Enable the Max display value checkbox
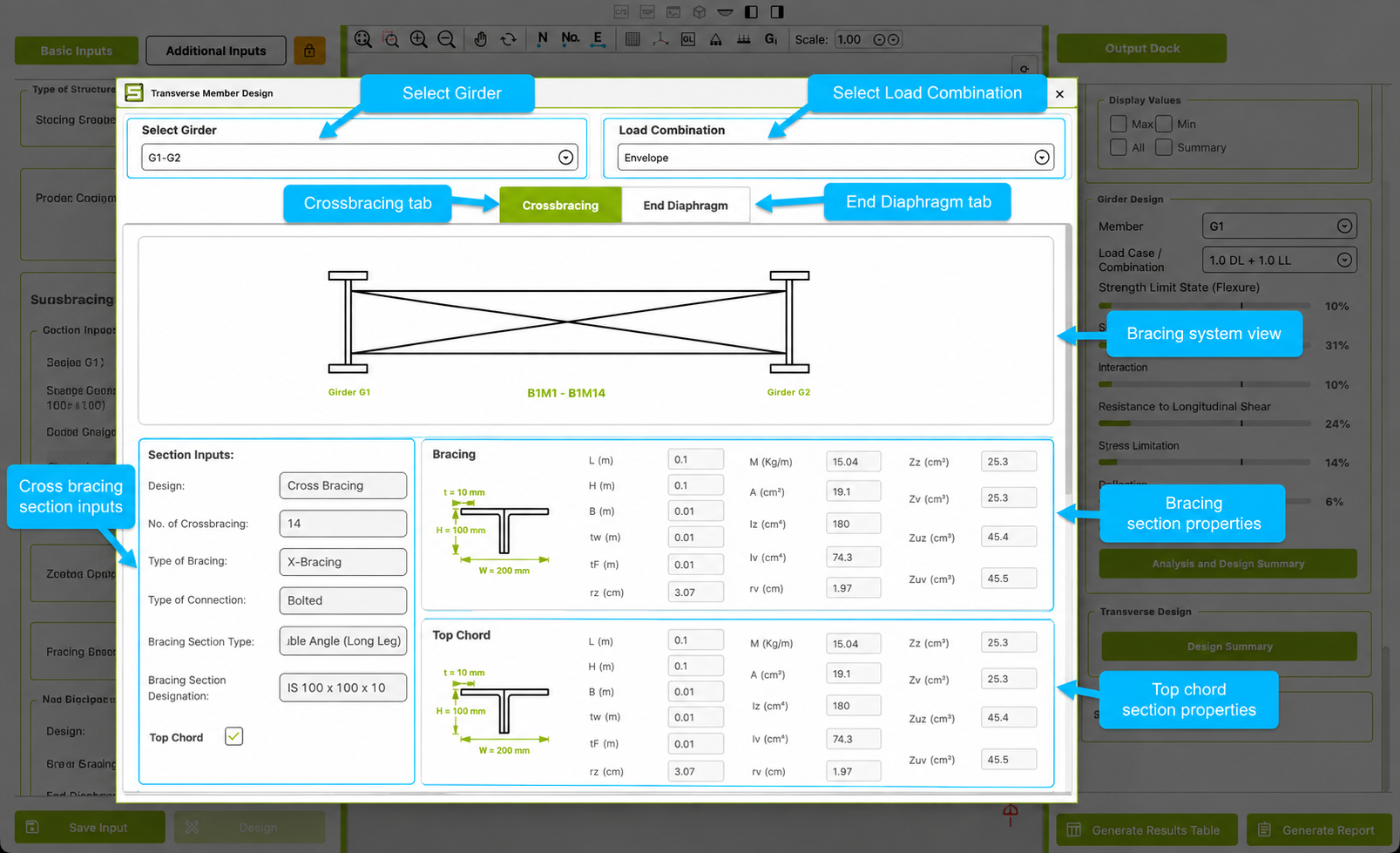Screen dimensions: 1400x853 point(1119,124)
